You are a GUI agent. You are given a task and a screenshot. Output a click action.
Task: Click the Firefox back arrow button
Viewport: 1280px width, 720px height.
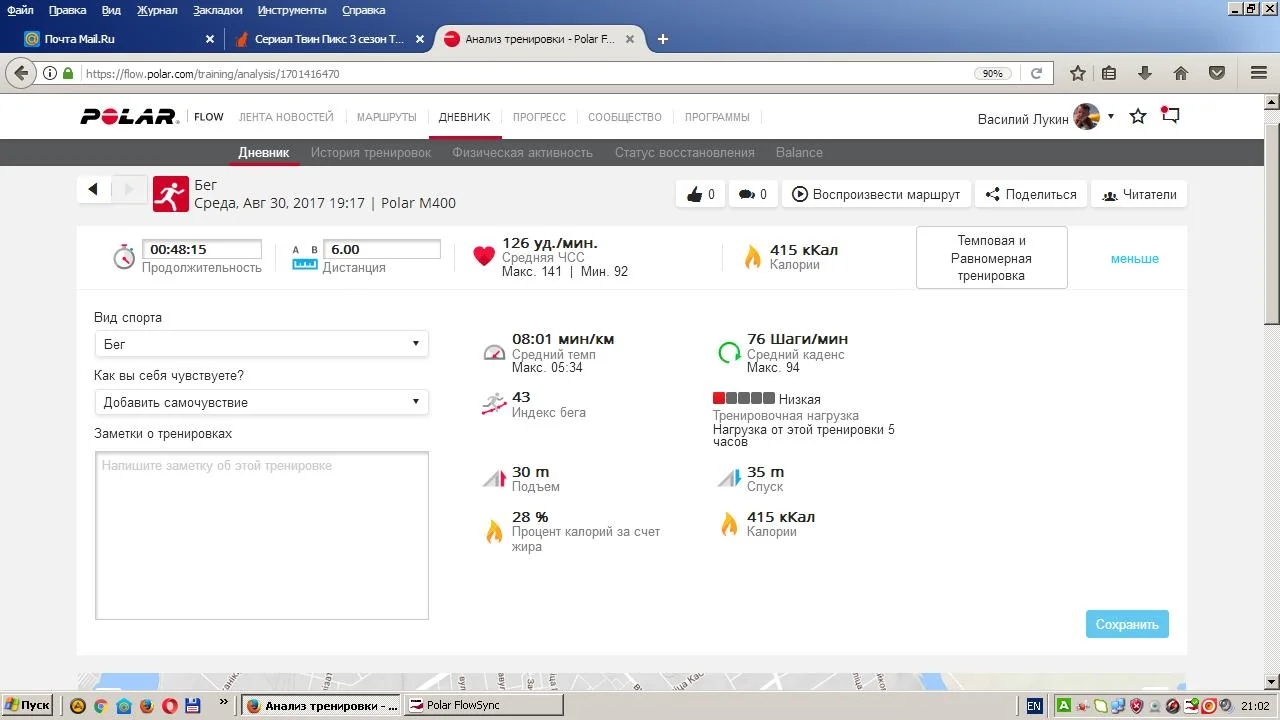[x=21, y=73]
